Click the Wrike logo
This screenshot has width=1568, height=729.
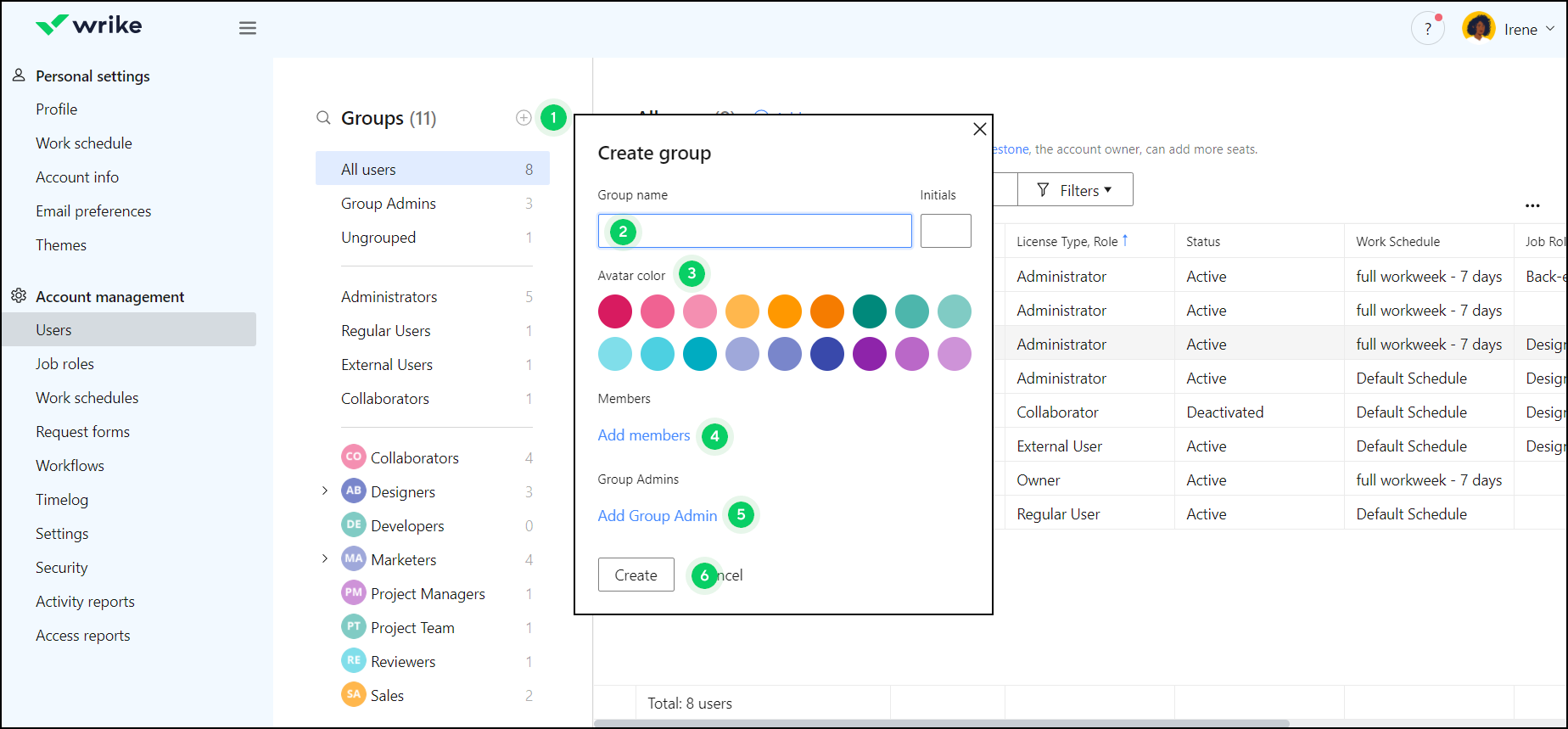[x=89, y=25]
